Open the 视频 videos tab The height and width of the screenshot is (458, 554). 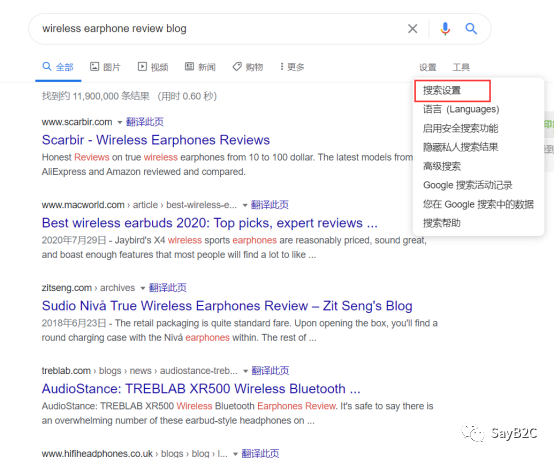coord(153,67)
